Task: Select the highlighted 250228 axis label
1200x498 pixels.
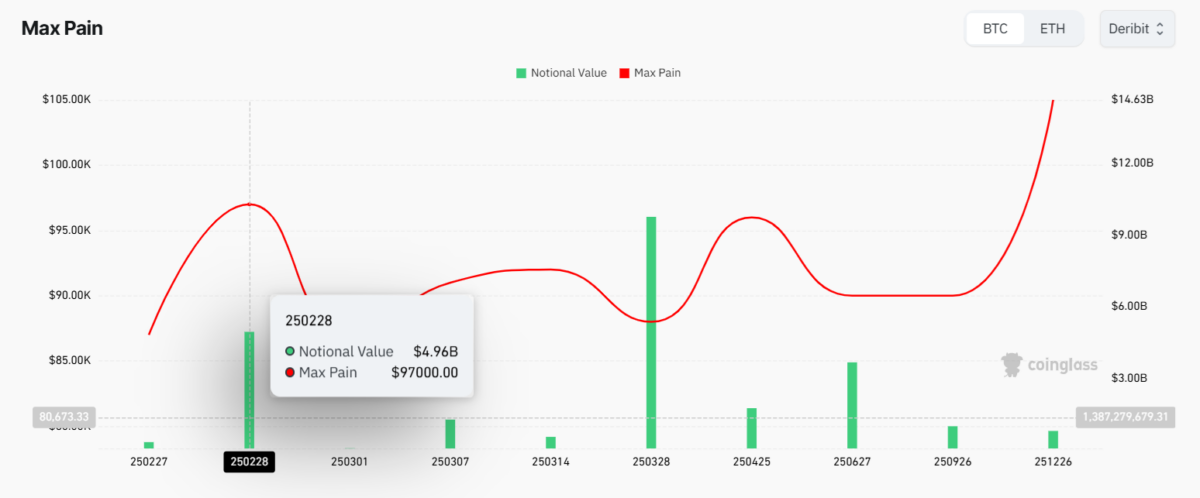Action: [249, 462]
